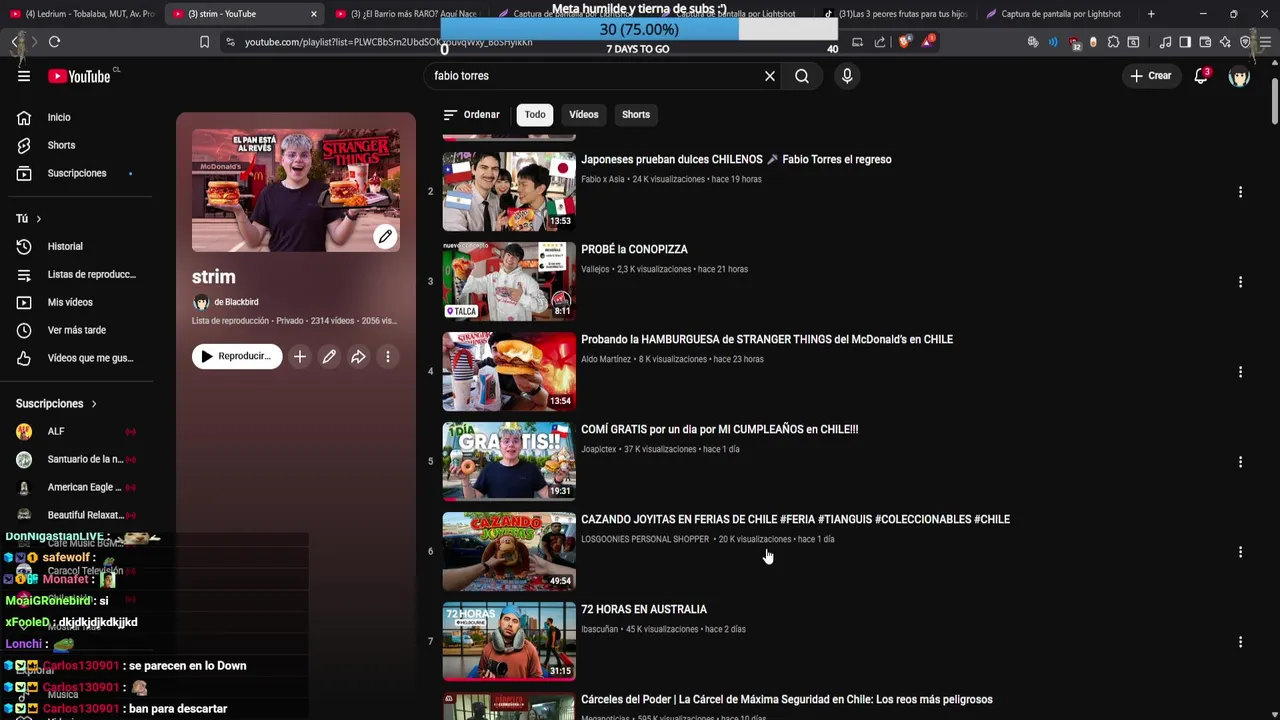Viewport: 1280px width, 720px height.
Task: Switch to the Ledrium Tobalaba browser tab
Action: pyautogui.click(x=81, y=14)
